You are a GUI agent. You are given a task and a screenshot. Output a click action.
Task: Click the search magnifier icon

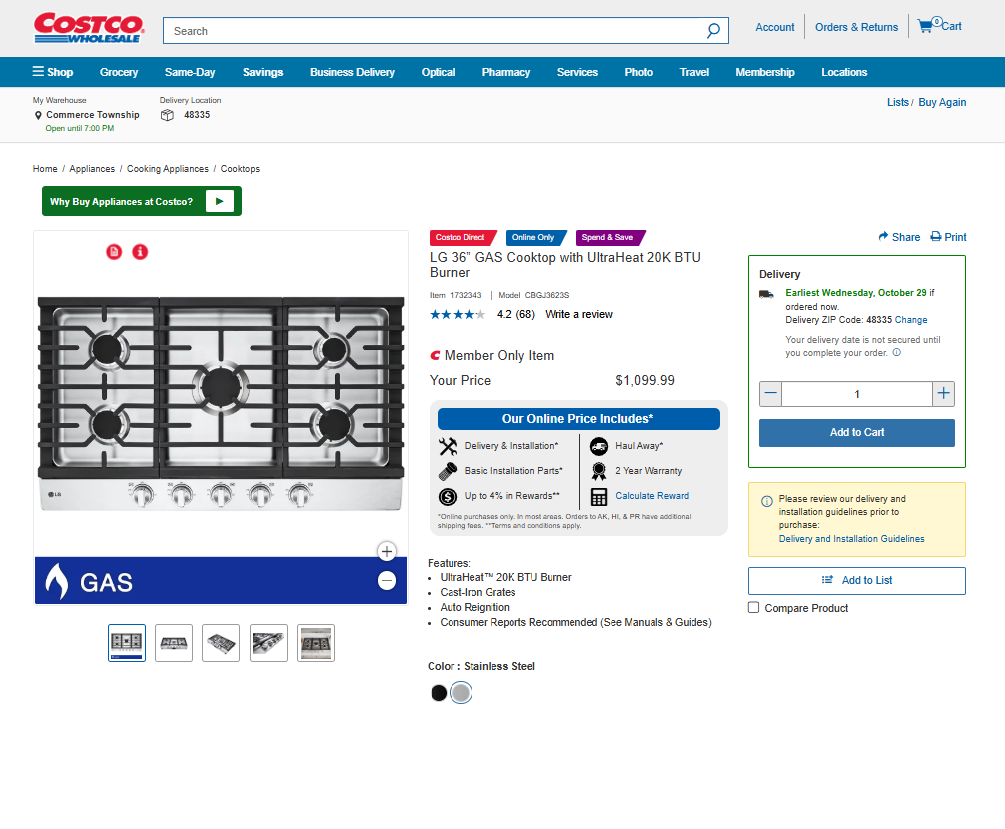click(713, 31)
